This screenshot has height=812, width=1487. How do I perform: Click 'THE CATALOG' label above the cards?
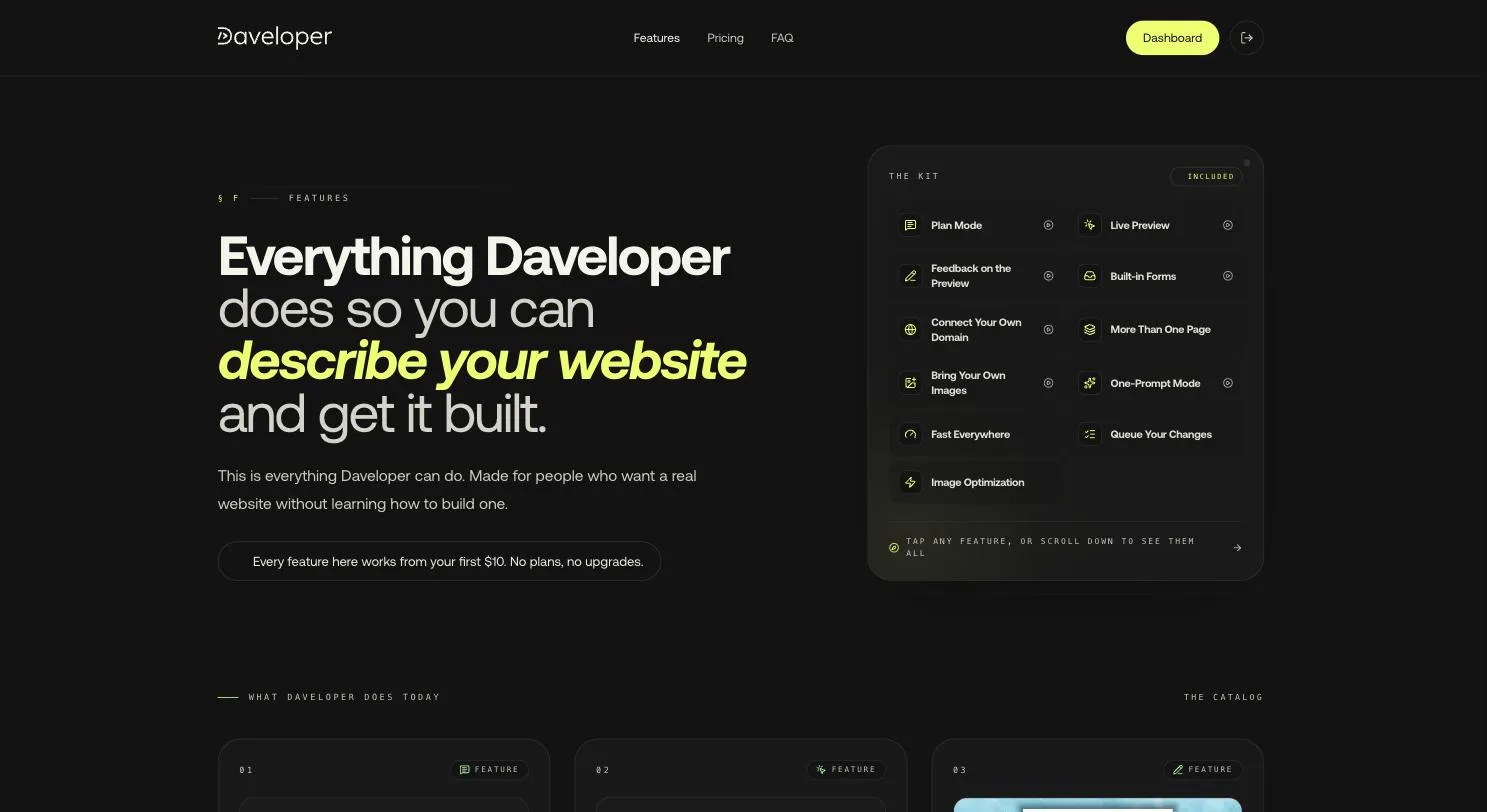(x=1223, y=697)
